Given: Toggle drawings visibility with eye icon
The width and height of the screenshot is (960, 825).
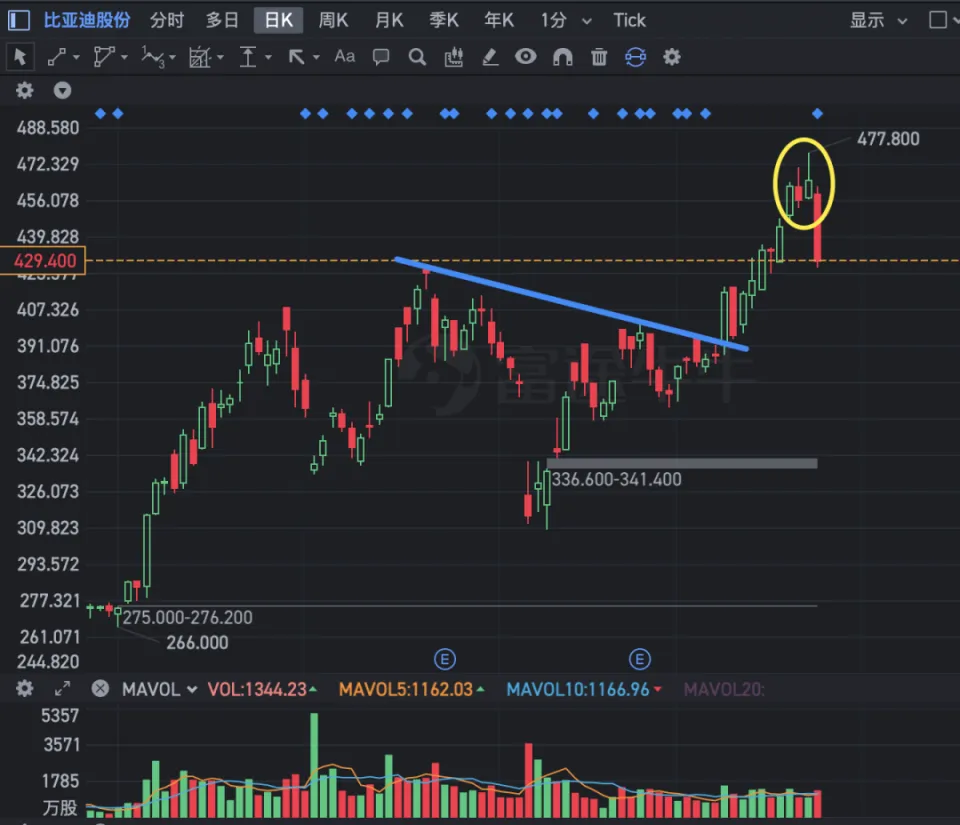Looking at the screenshot, I should [x=525, y=57].
